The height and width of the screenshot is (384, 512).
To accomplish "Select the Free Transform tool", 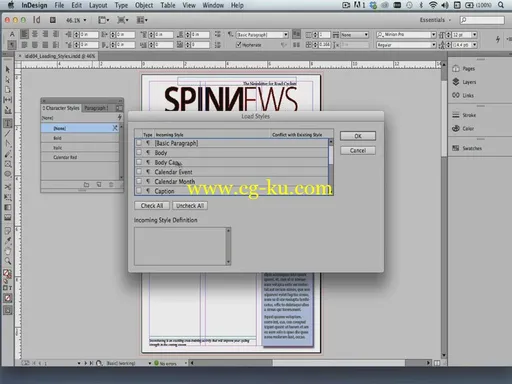I will 8,197.
